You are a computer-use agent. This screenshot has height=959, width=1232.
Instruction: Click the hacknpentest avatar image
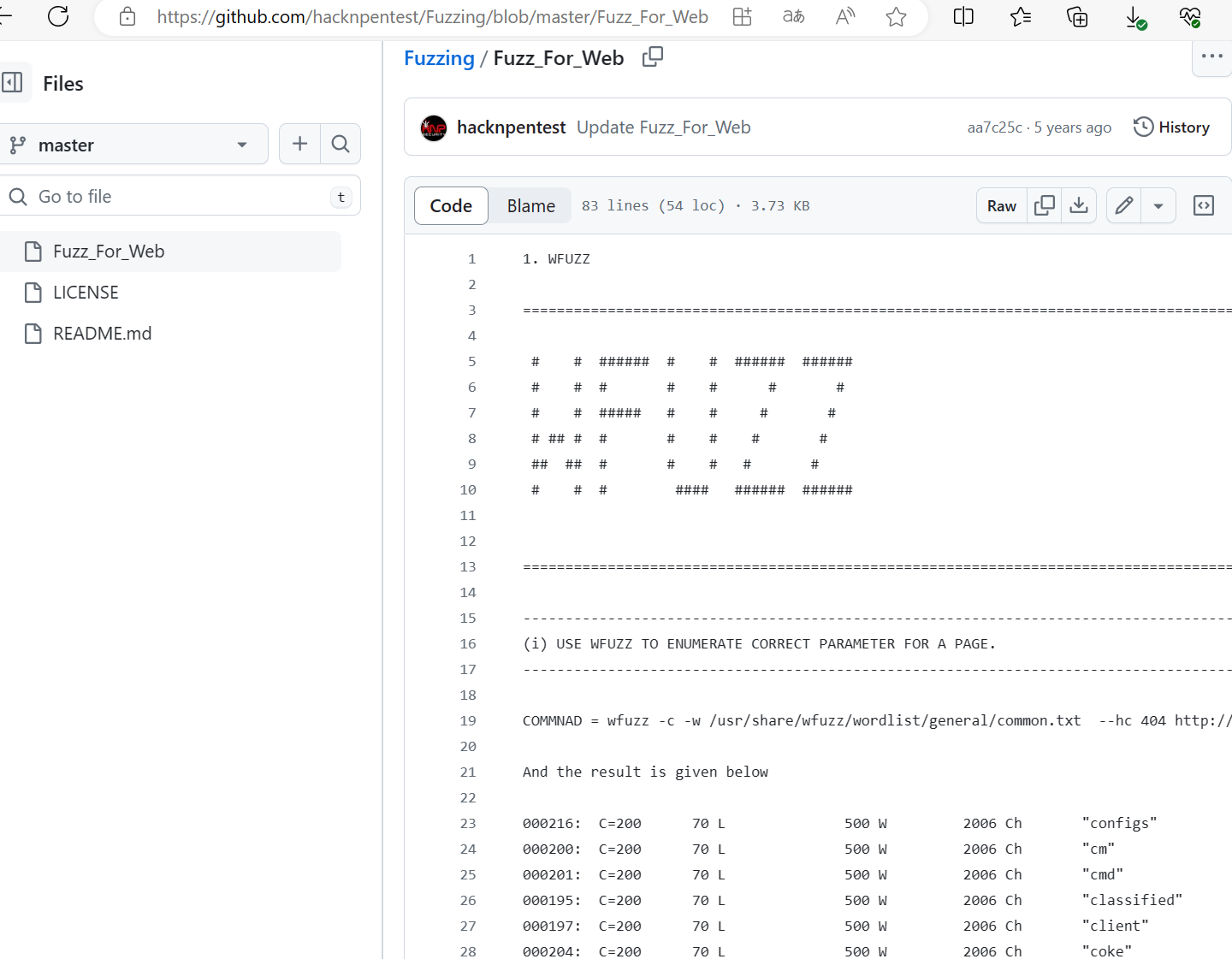click(434, 127)
